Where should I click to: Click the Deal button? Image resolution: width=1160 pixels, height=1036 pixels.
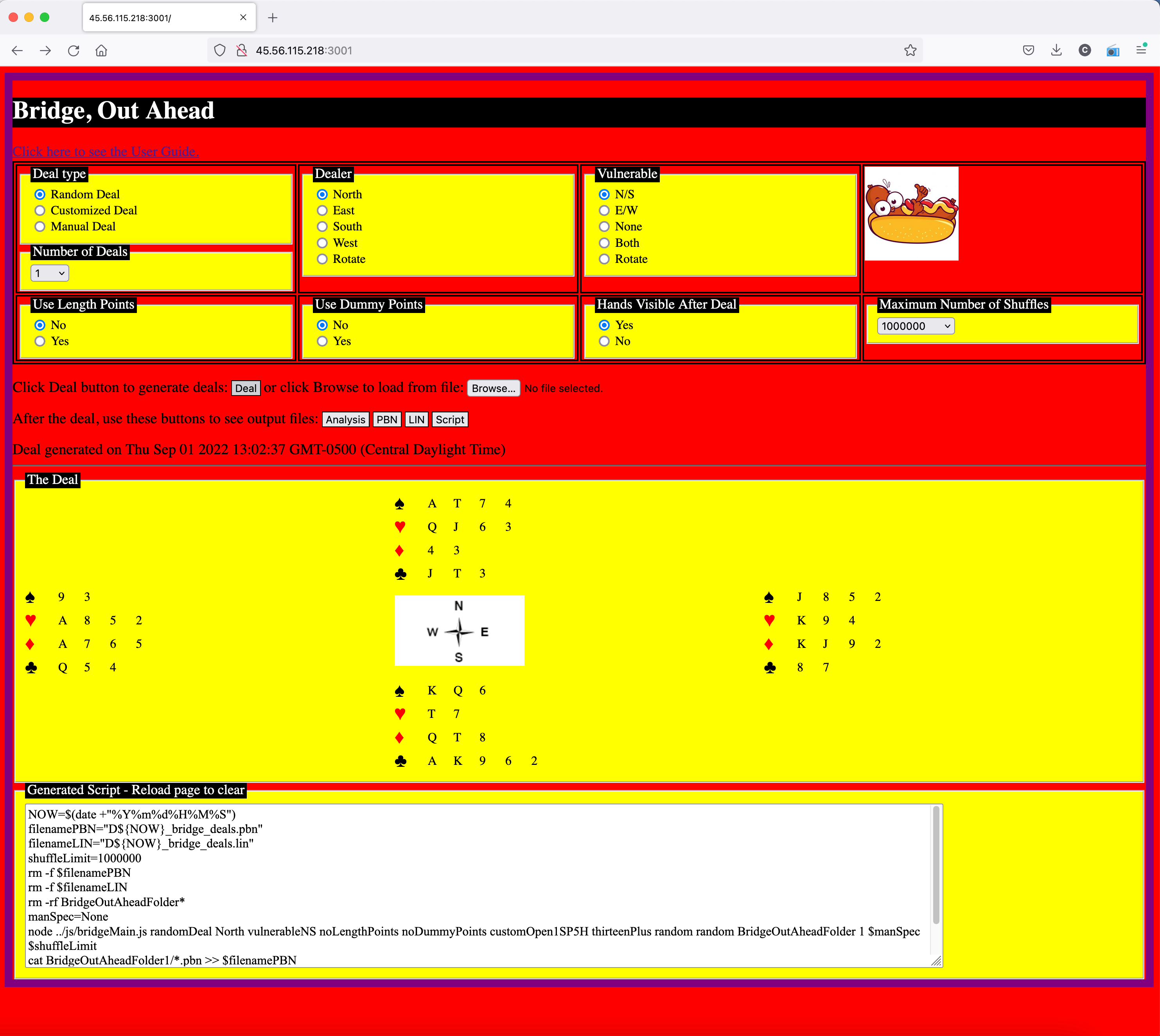click(246, 388)
